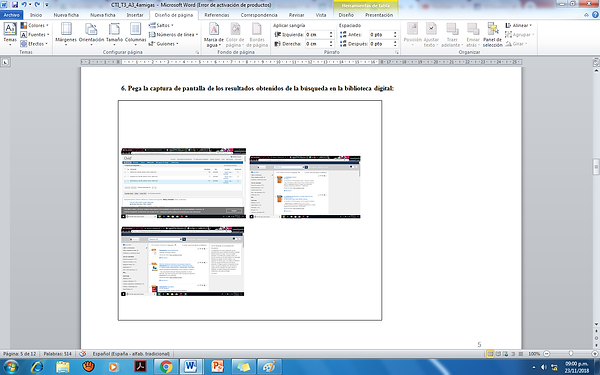
Task: Switch to the Revisar tab
Action: (297, 15)
